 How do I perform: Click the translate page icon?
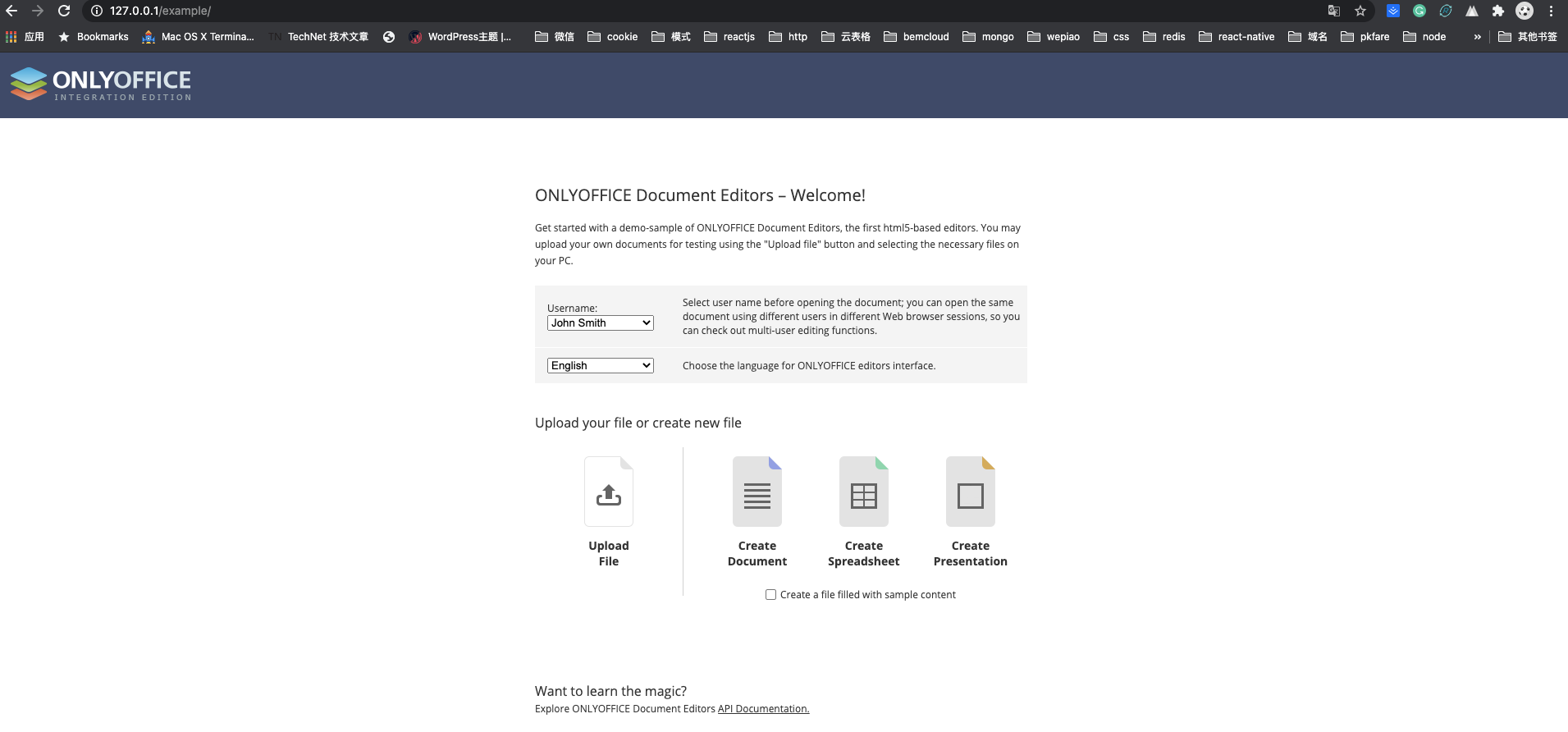tap(1334, 11)
